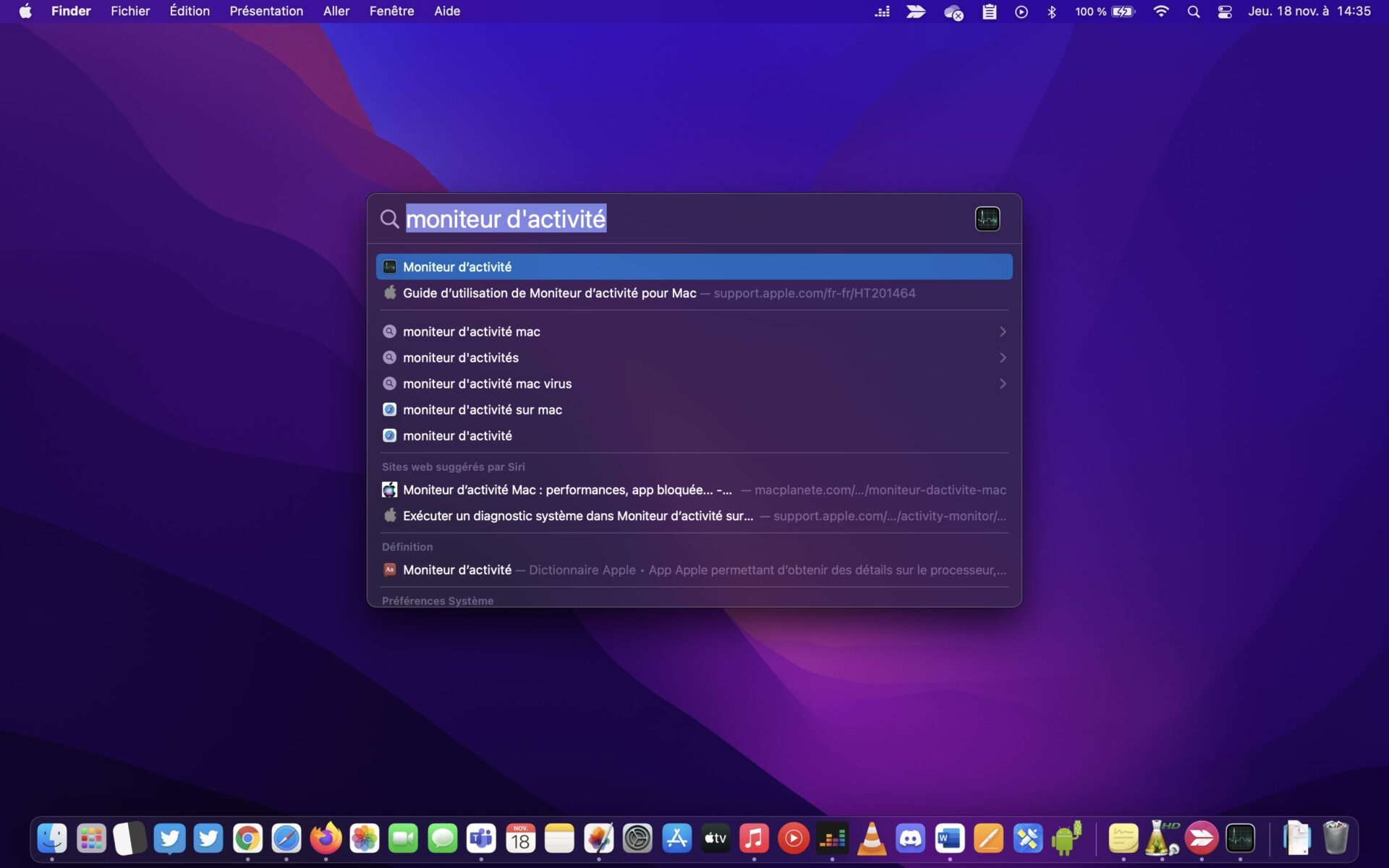Select the highlighted Moniteur d'activité top hit
The height and width of the screenshot is (868, 1389).
tap(694, 267)
